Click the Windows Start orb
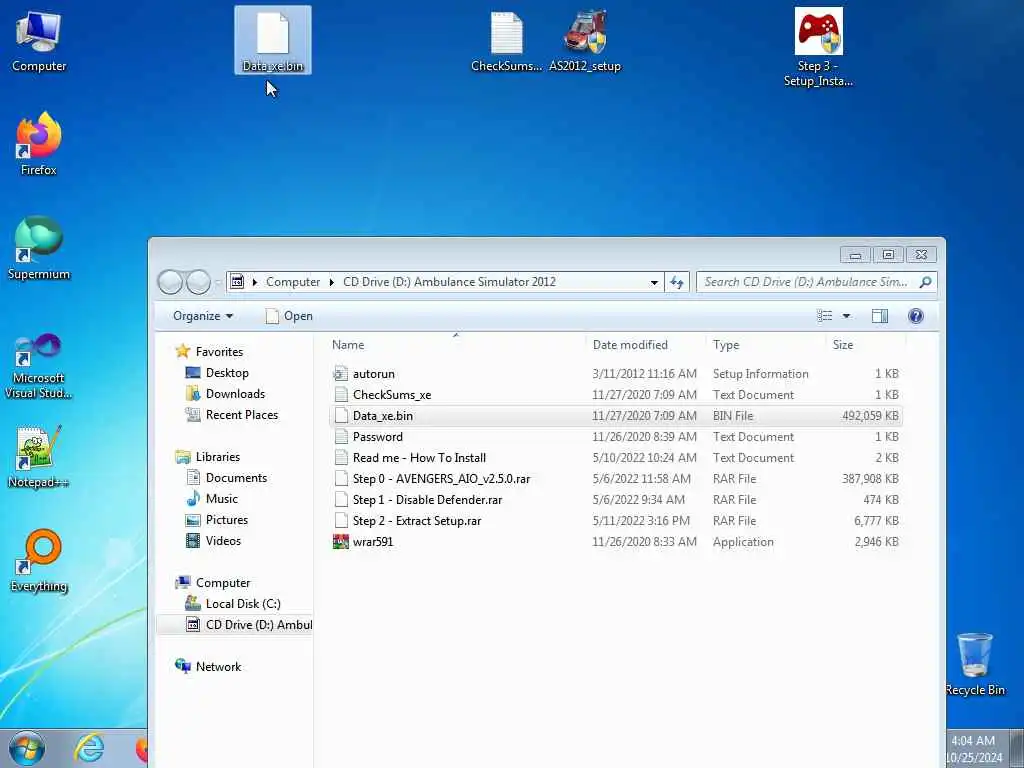Viewport: 1024px width, 768px height. point(27,748)
